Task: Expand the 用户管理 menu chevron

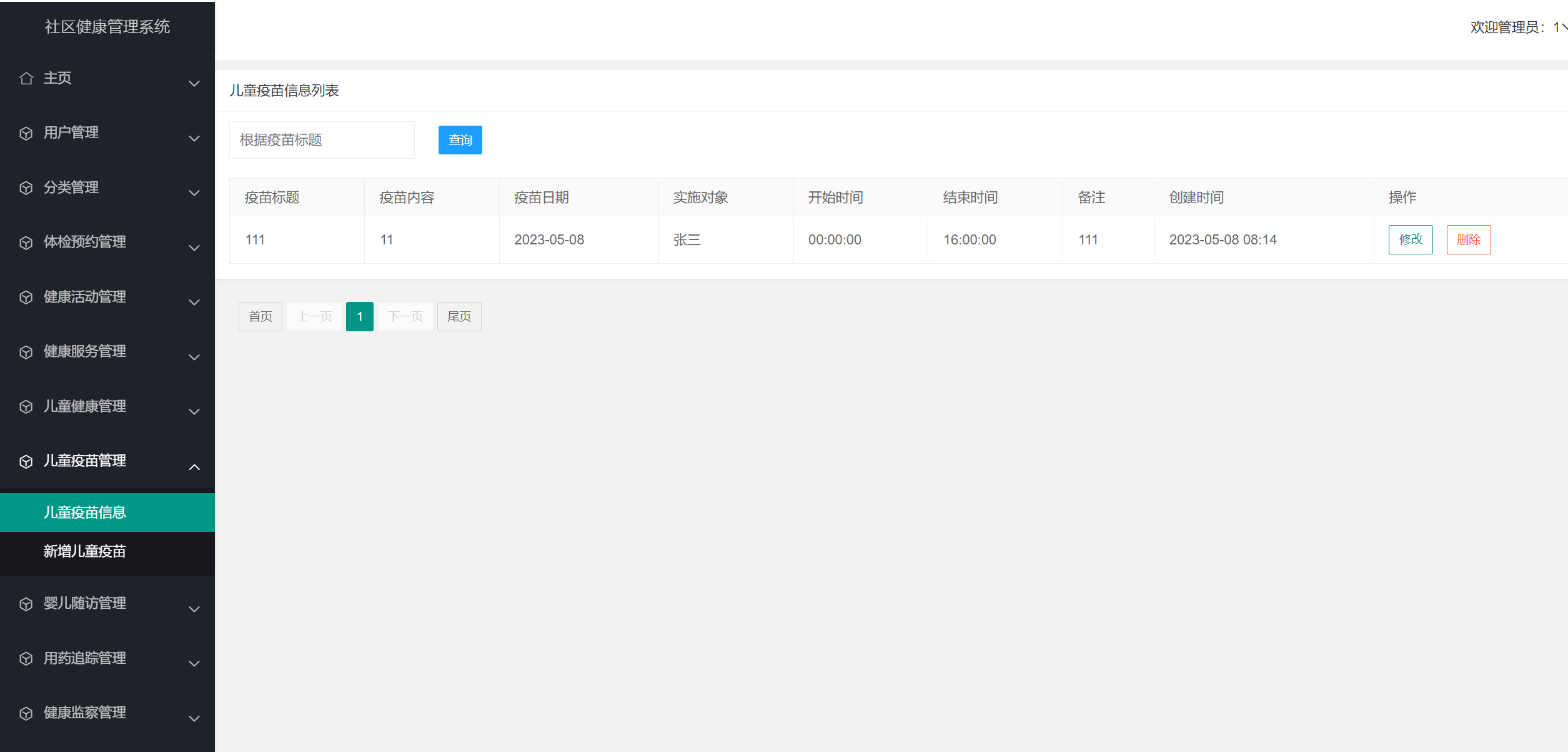Action: click(x=194, y=138)
